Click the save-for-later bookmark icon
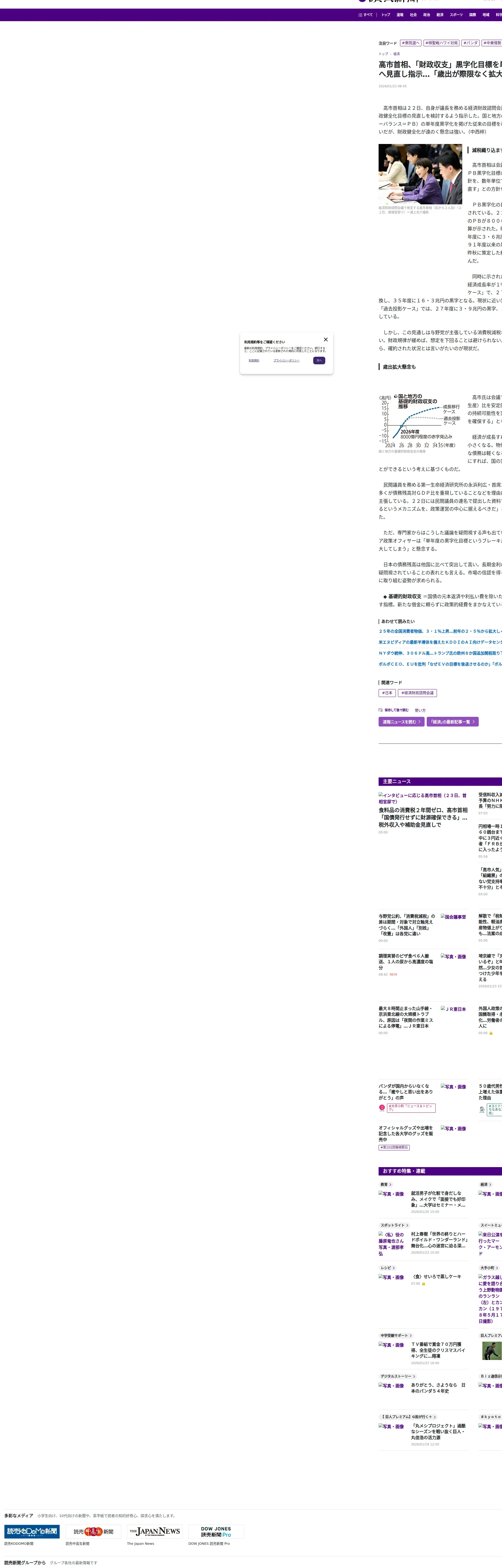 click(381, 710)
